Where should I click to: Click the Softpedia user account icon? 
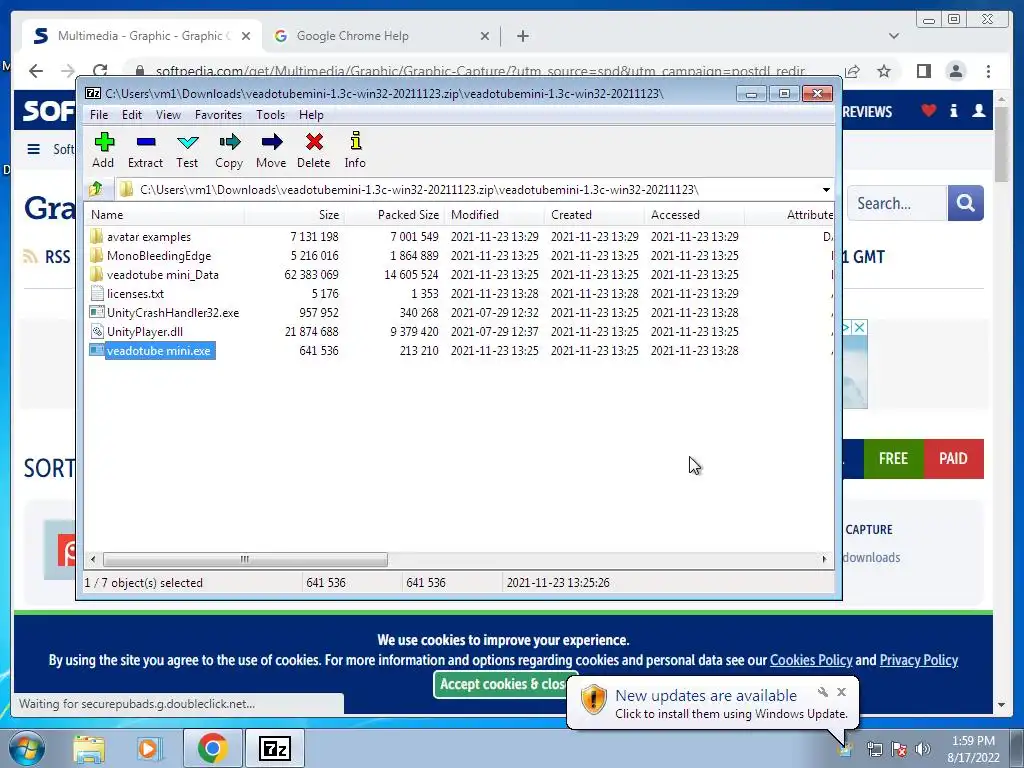pyautogui.click(x=978, y=111)
